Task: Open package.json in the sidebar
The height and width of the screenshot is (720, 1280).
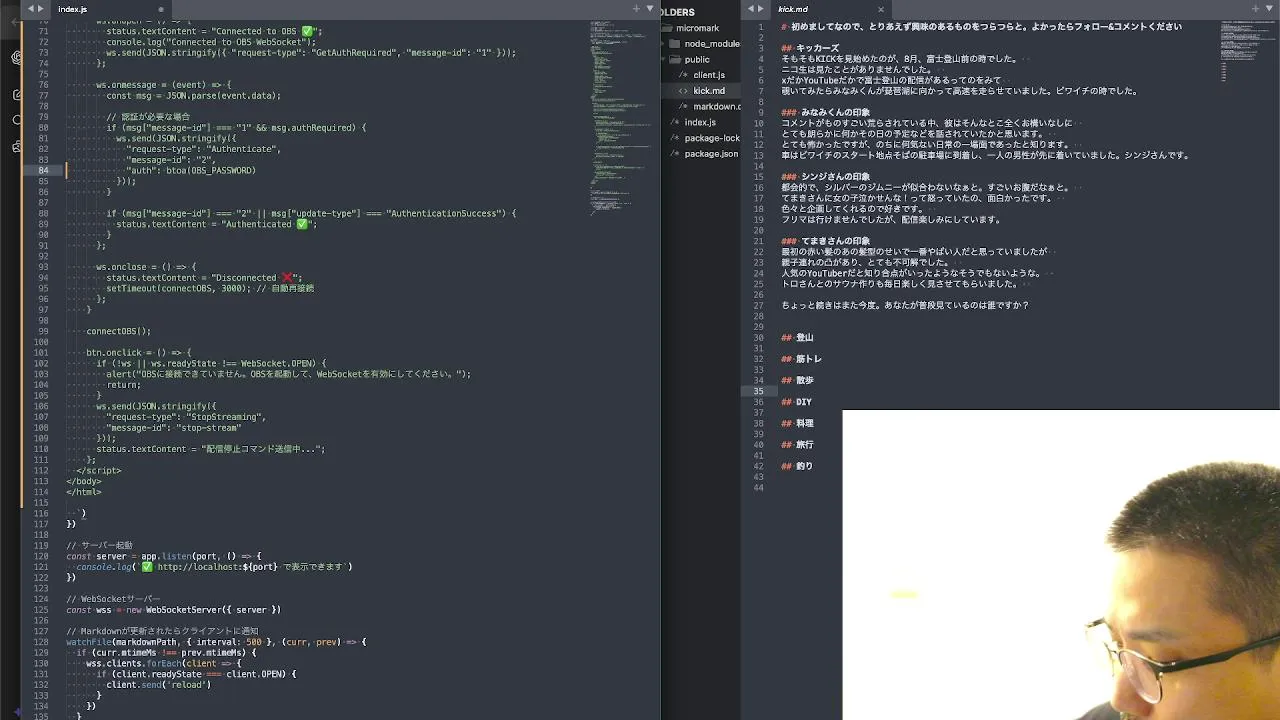Action: click(x=711, y=154)
